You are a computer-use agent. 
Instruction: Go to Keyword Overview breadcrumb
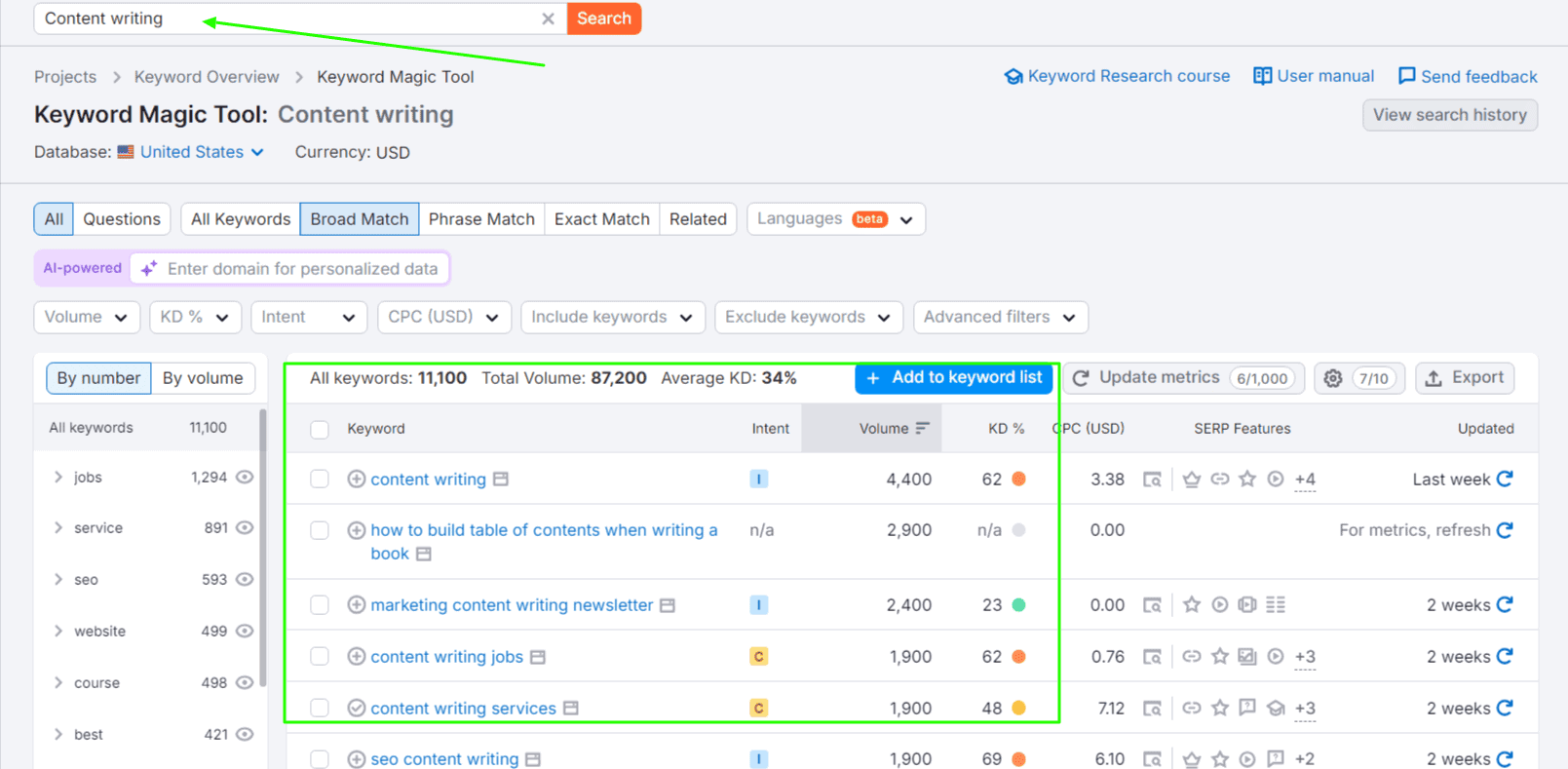pyautogui.click(x=207, y=77)
